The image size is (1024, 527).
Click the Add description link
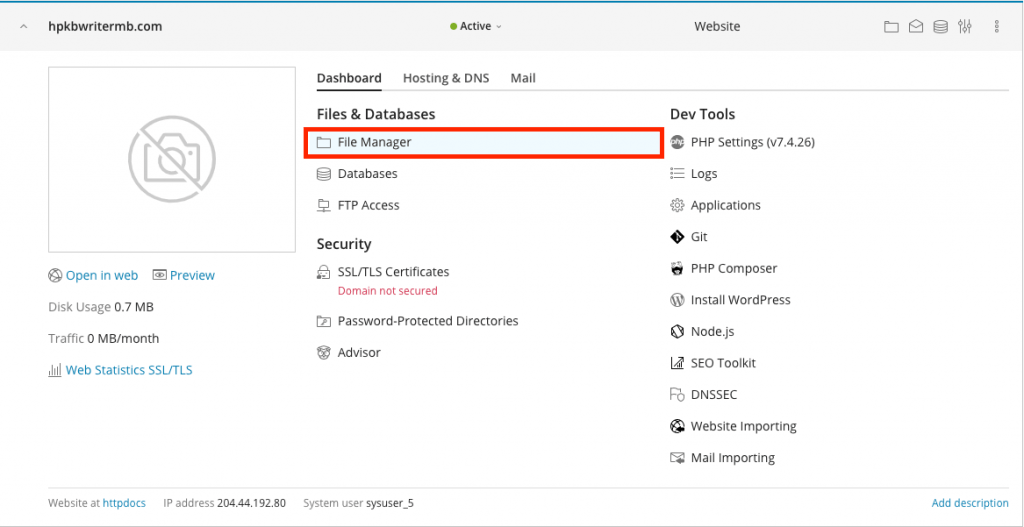click(969, 503)
